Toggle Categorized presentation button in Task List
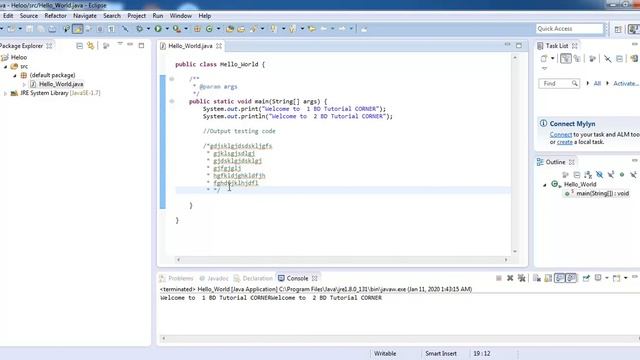640x360 pixels. point(565,59)
